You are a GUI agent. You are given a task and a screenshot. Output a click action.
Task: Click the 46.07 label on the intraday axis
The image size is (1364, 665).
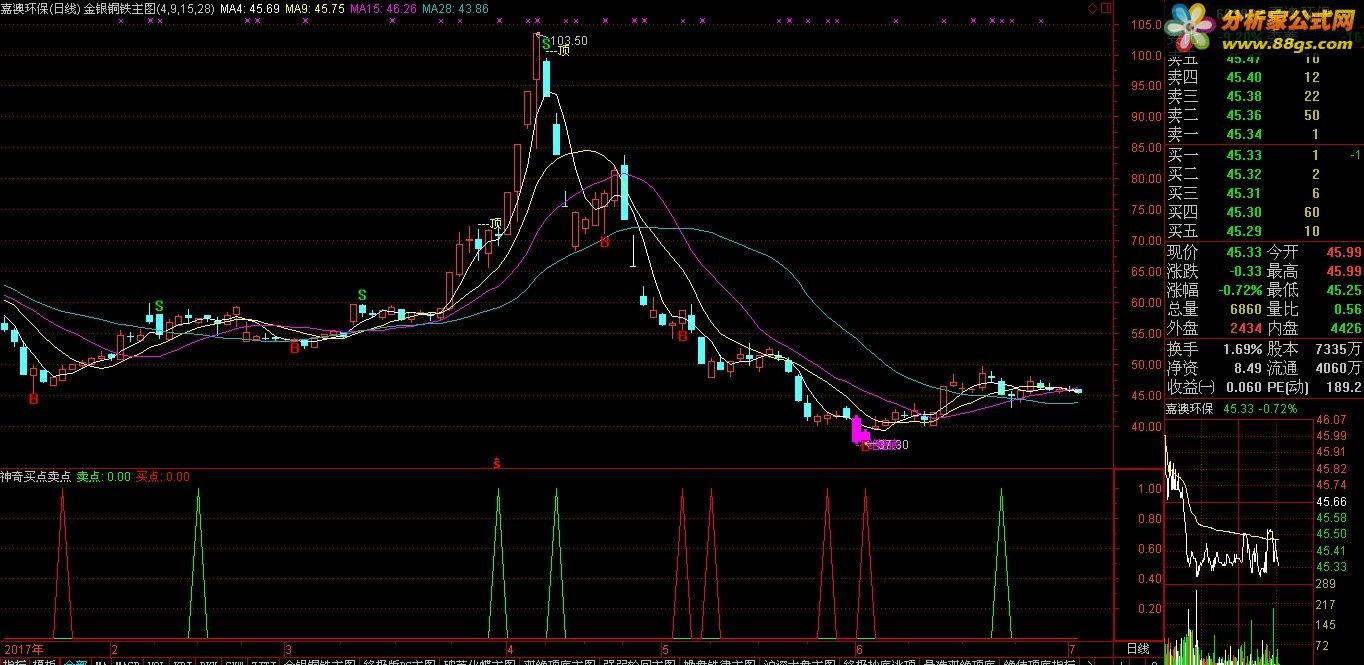coord(1331,420)
